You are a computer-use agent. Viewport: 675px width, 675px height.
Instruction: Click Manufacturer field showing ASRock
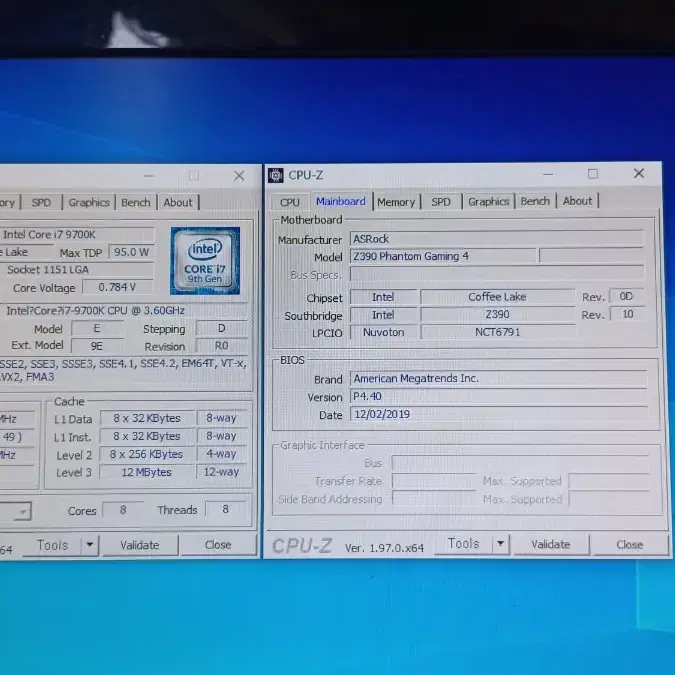click(x=497, y=239)
